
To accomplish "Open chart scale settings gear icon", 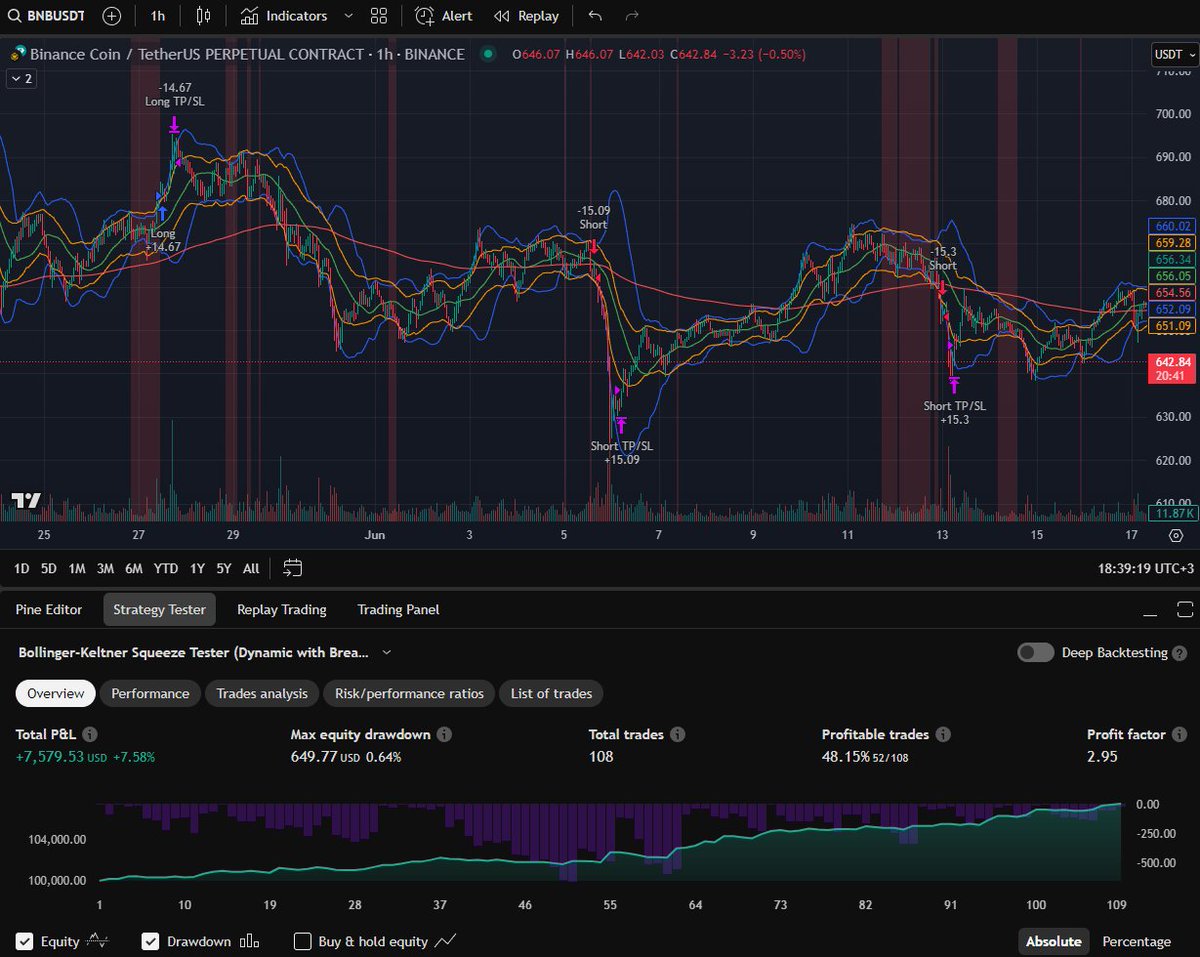I will pyautogui.click(x=1175, y=535).
